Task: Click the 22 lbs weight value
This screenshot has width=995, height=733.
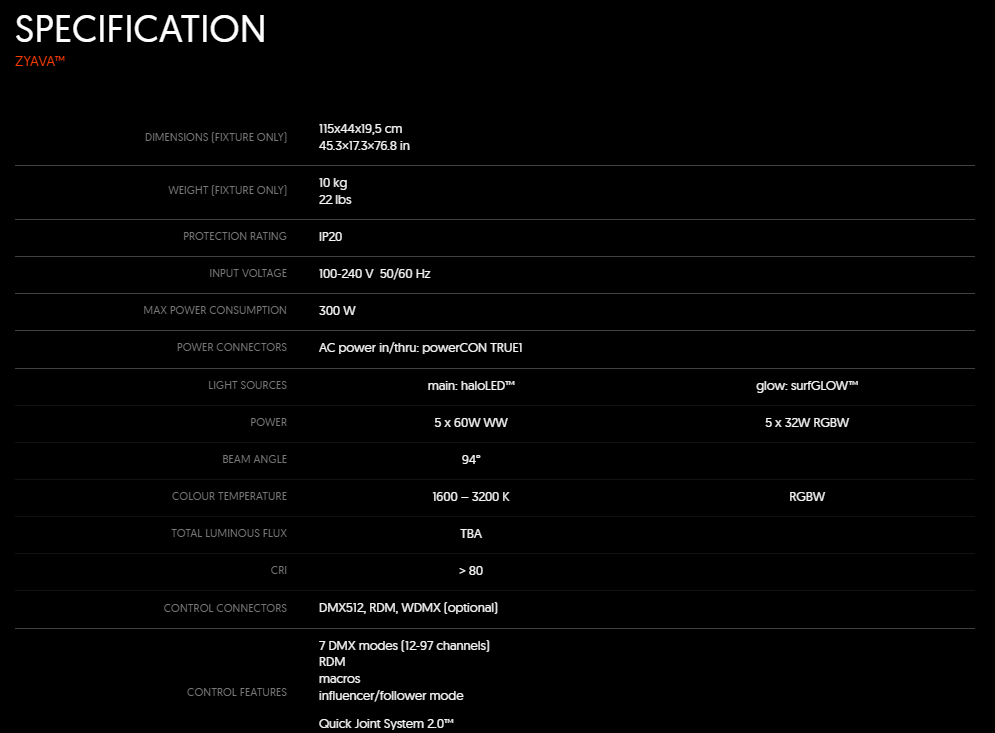Action: [335, 200]
